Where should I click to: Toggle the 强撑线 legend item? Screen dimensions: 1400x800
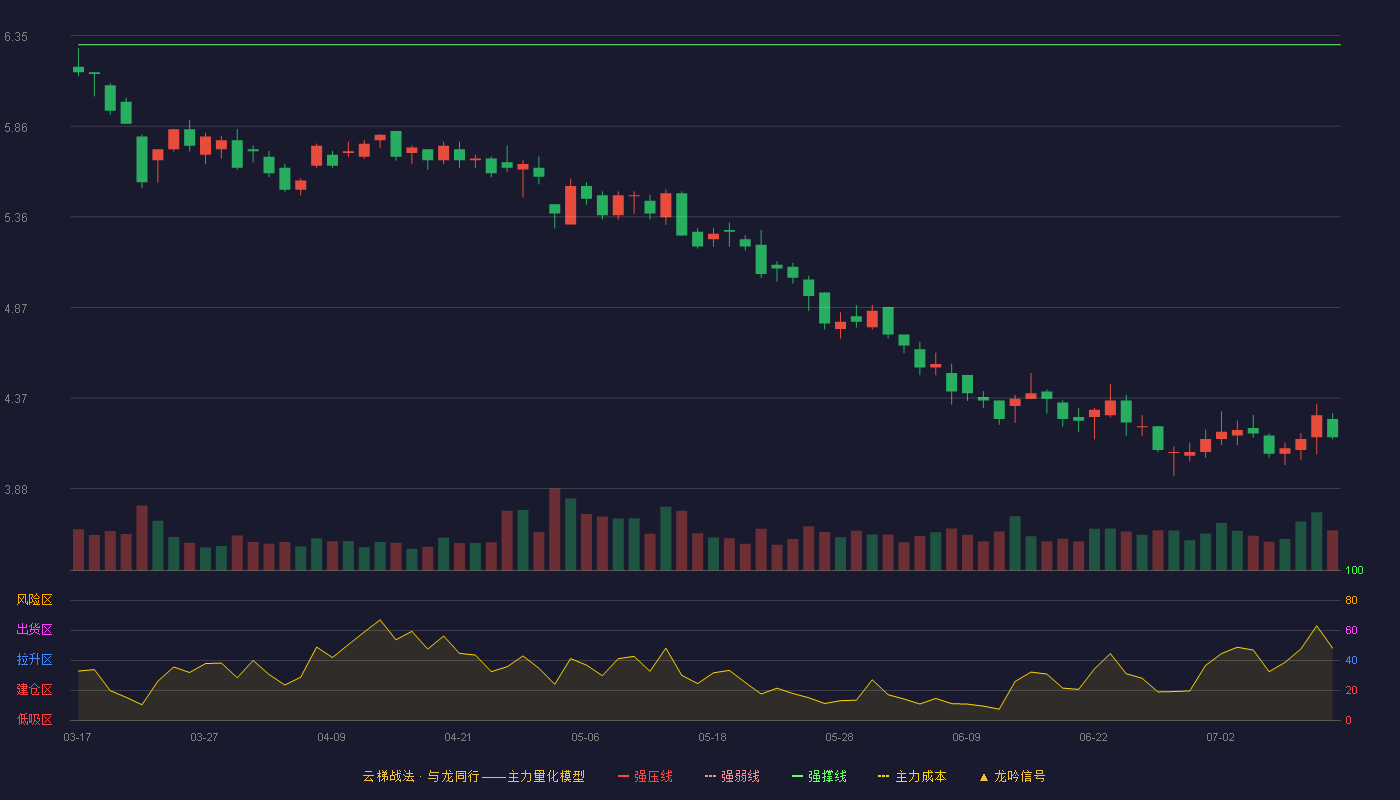[819, 776]
